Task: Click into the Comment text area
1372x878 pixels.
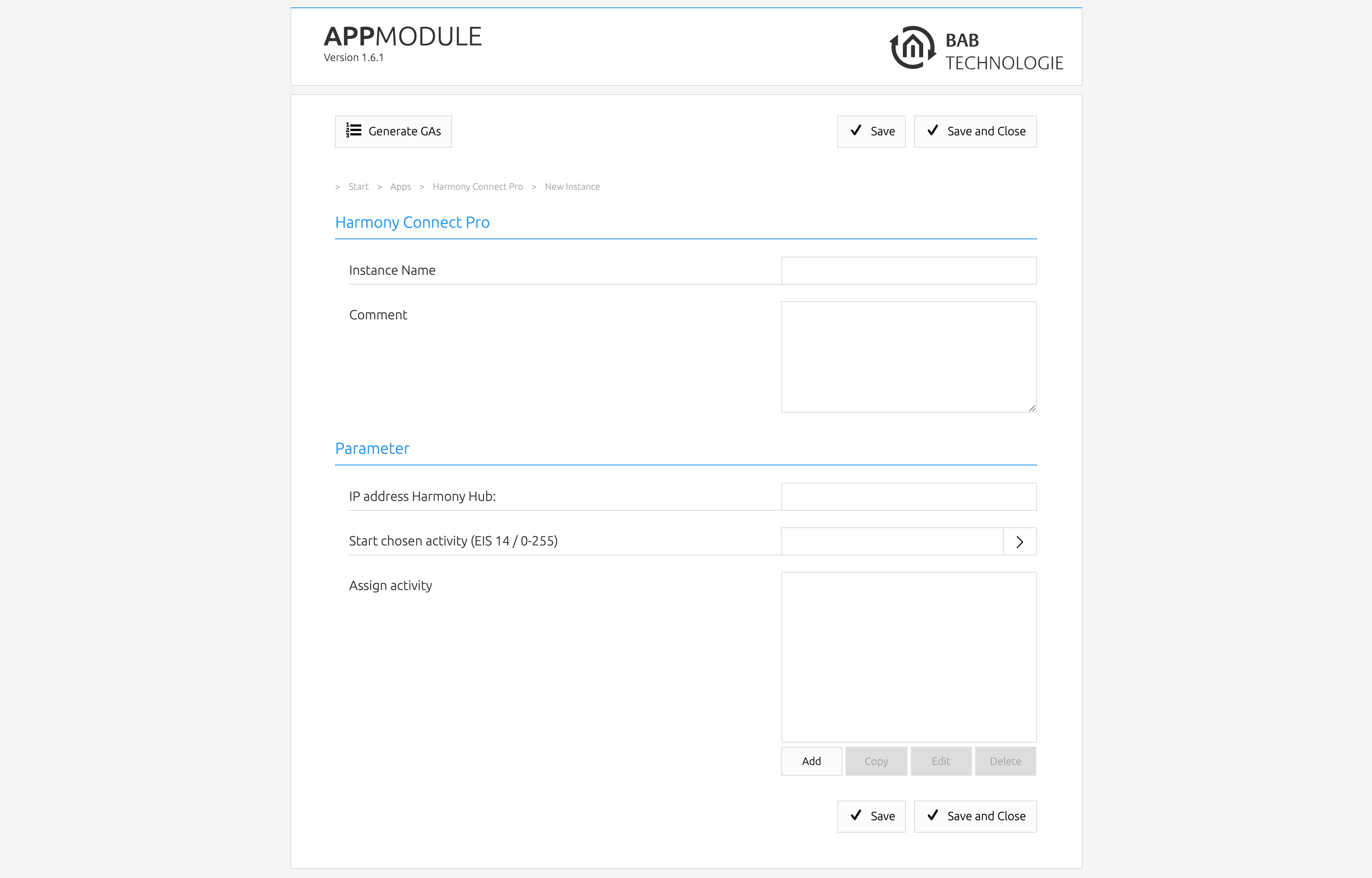Action: click(x=908, y=356)
